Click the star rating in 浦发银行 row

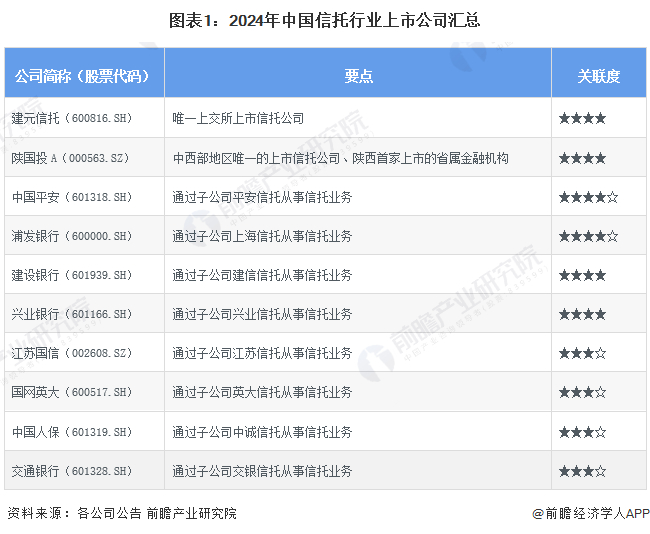pos(589,236)
